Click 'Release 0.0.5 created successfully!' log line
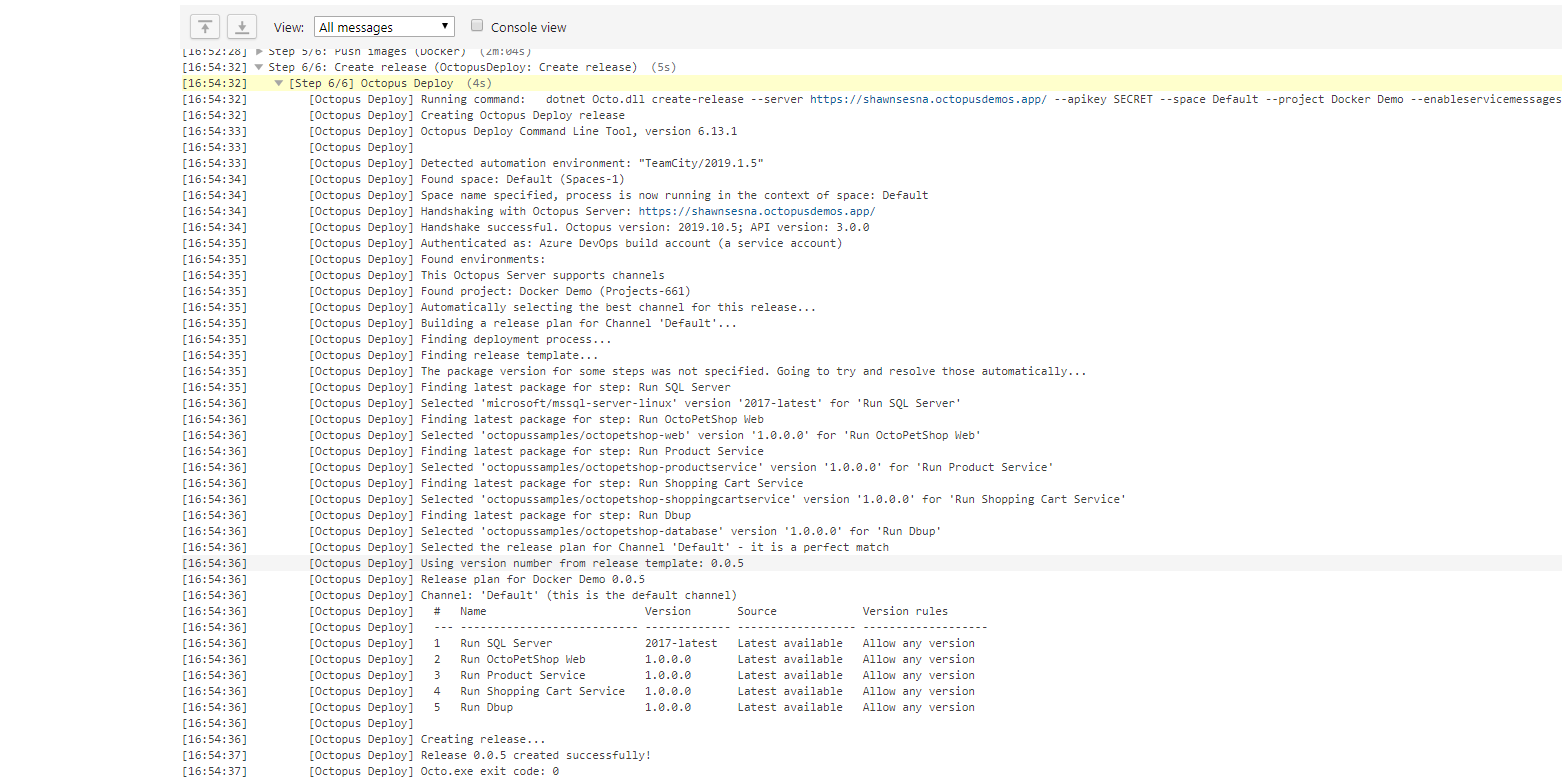Screen dimensions: 1562x777 click(x=535, y=755)
